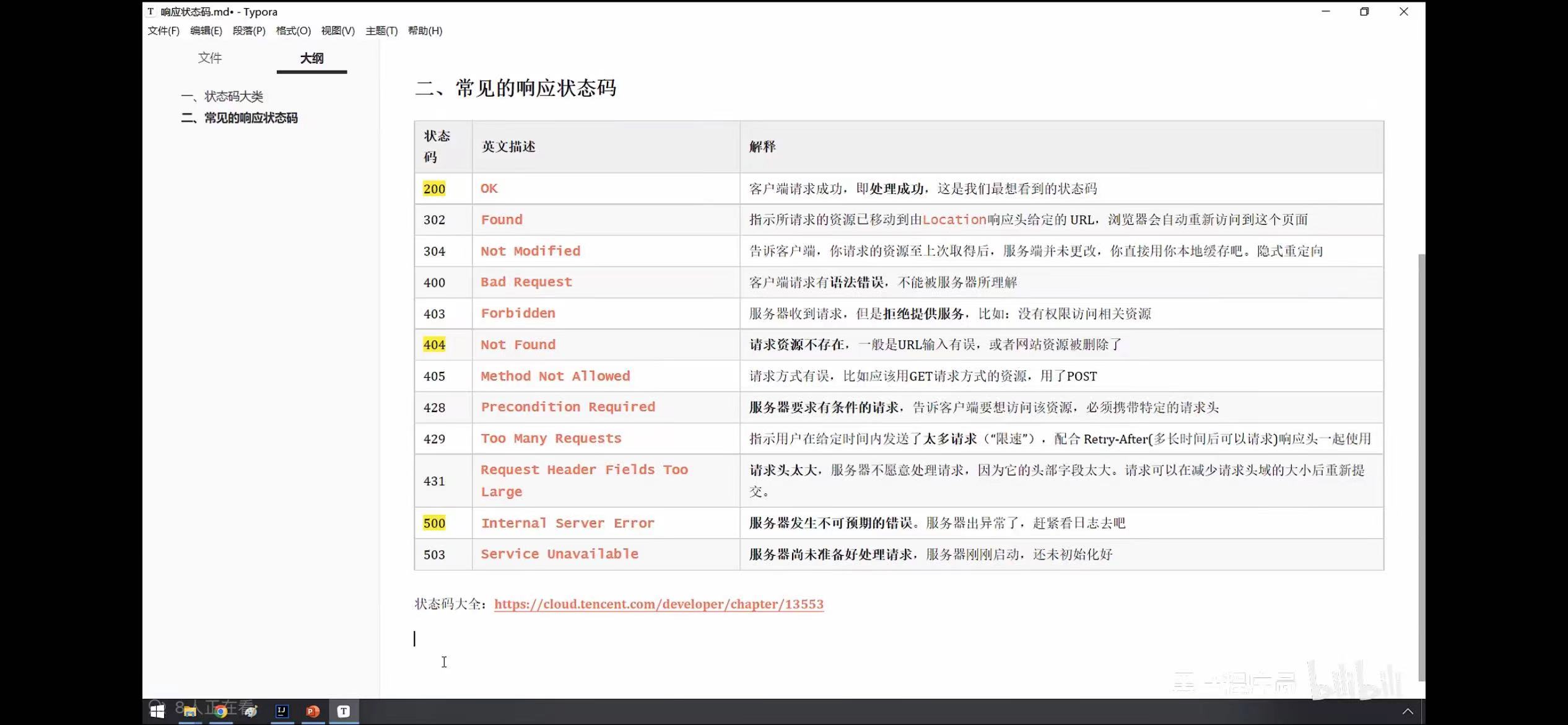
Task: Click Request Header Fields Too Large cell
Action: click(x=606, y=481)
